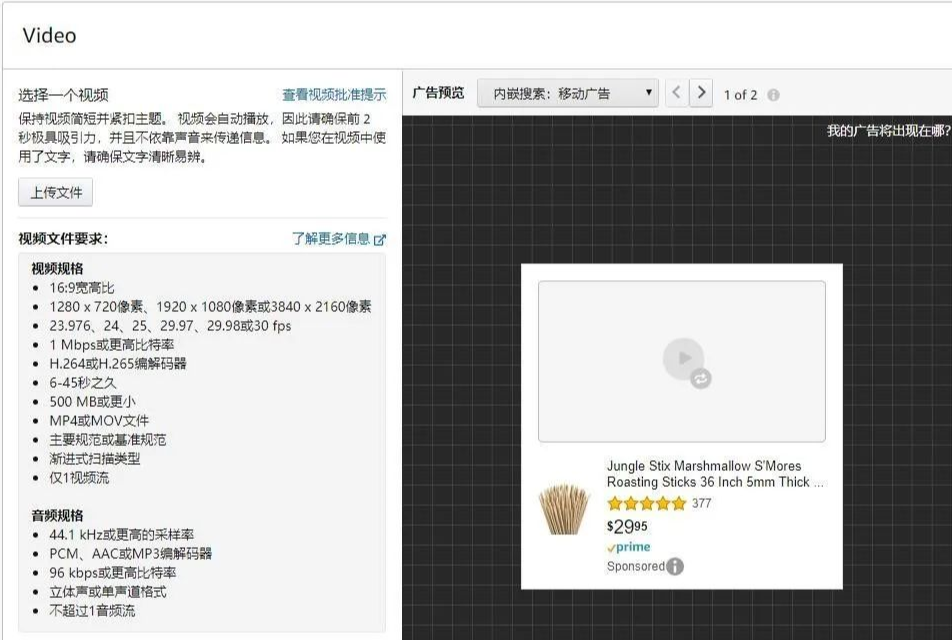Click the 视频文件要求 label

point(63,239)
